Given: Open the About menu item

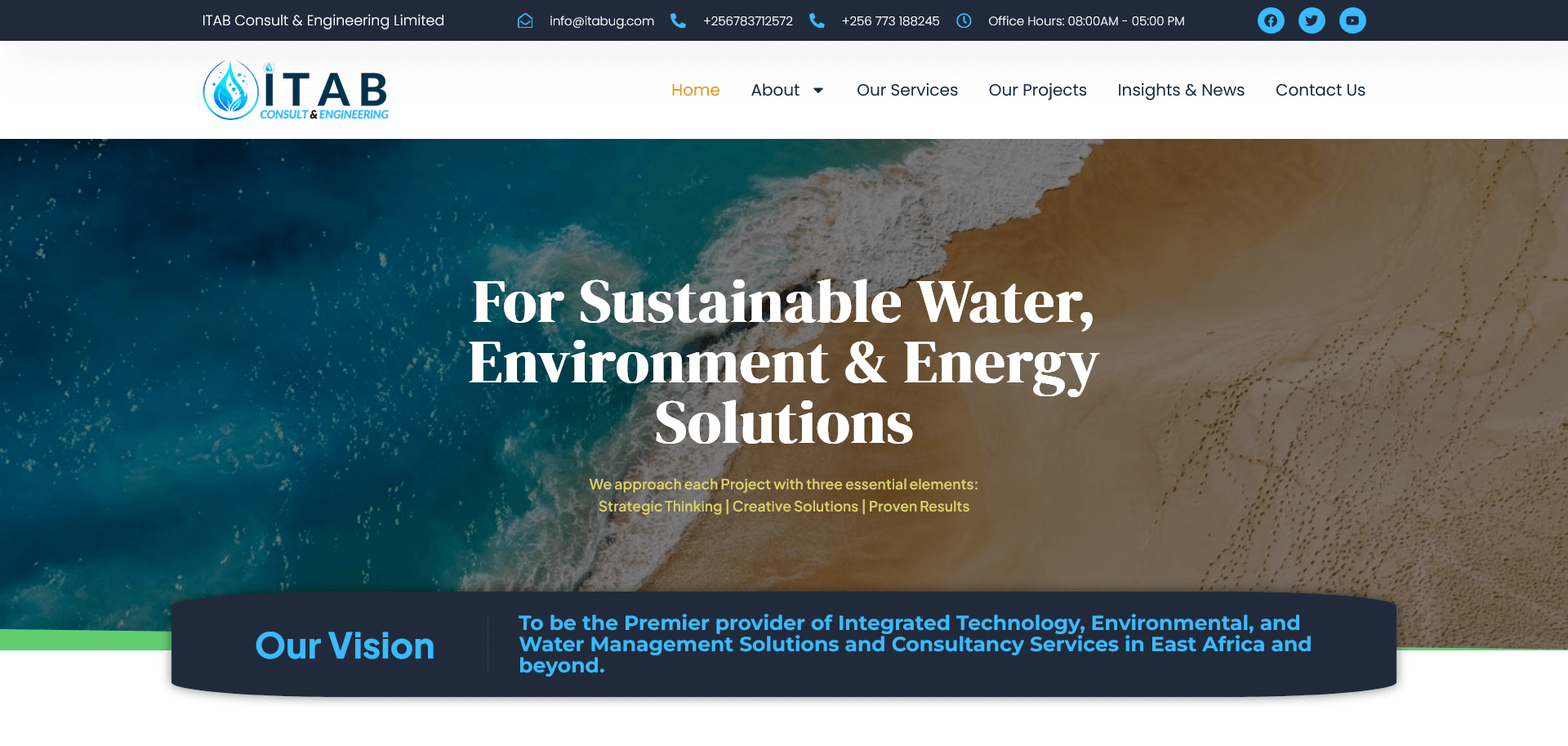Looking at the screenshot, I should [775, 90].
